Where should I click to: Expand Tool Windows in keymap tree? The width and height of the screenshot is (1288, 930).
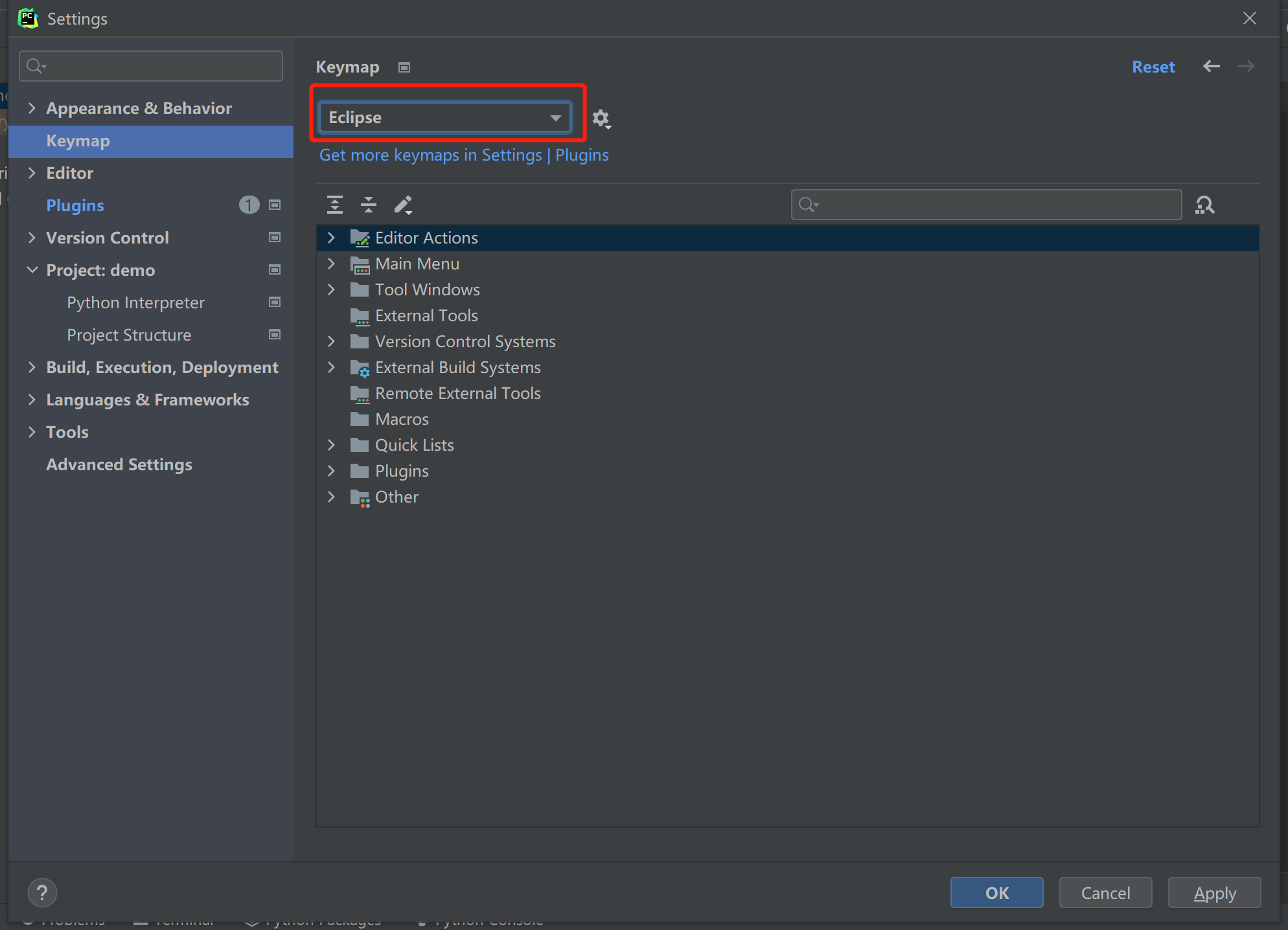coord(331,289)
